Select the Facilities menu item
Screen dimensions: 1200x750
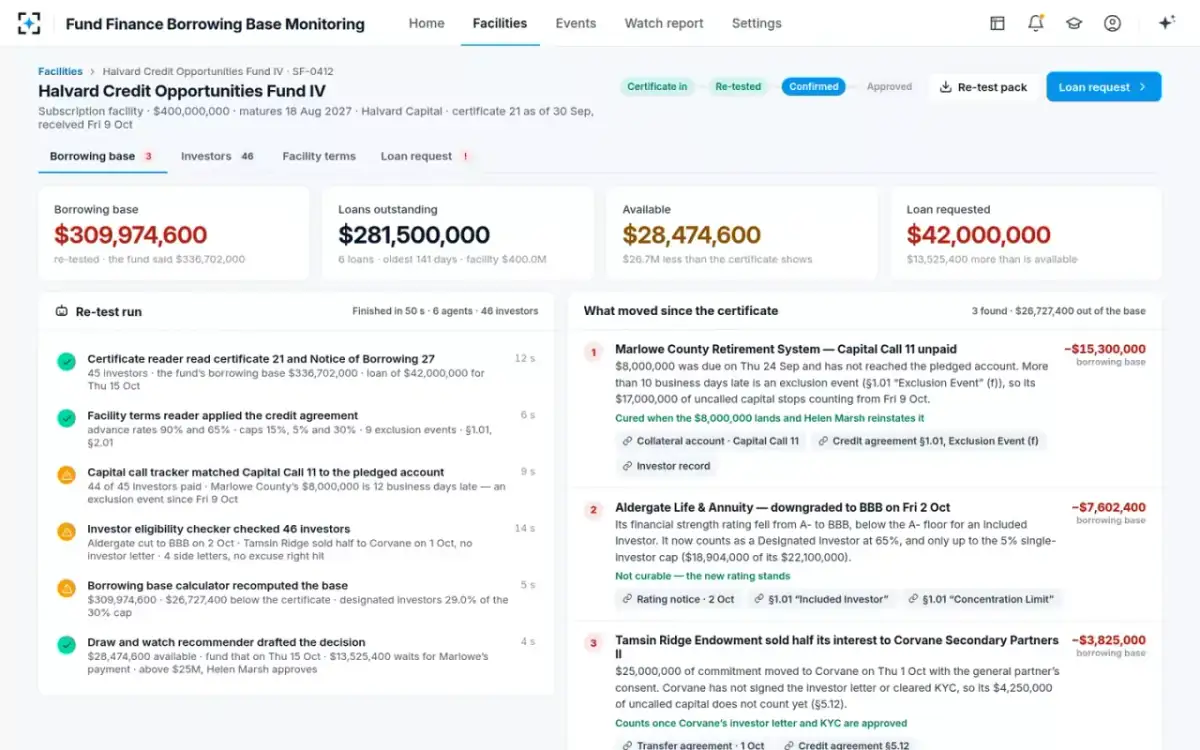[500, 23]
